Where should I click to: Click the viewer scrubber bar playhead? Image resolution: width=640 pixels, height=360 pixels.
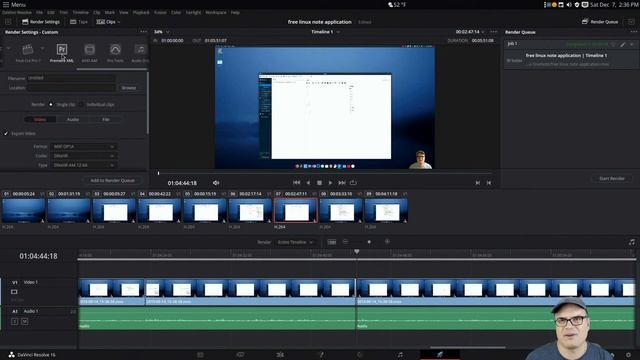point(158,173)
